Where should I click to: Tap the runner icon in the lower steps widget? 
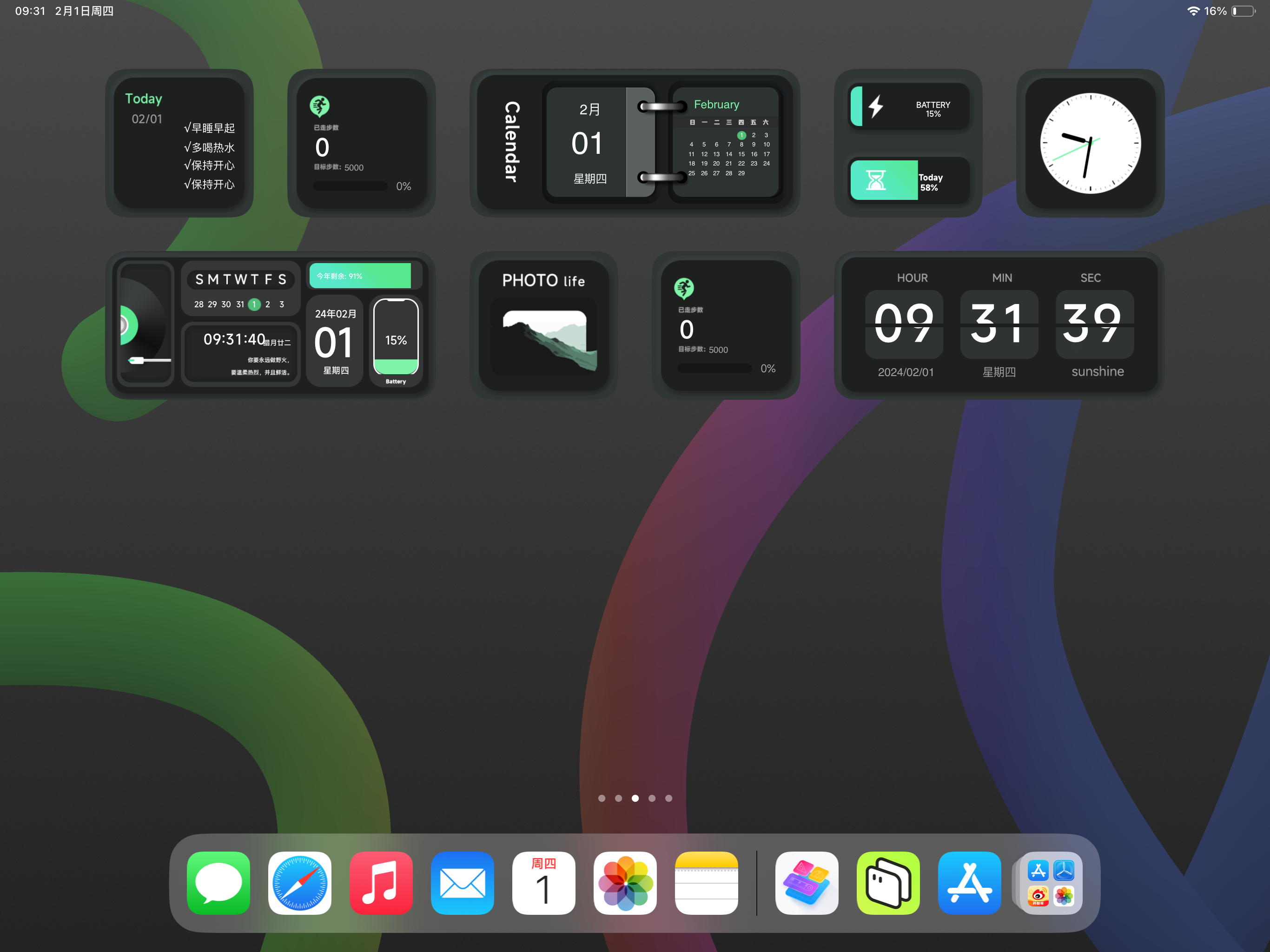(x=684, y=288)
